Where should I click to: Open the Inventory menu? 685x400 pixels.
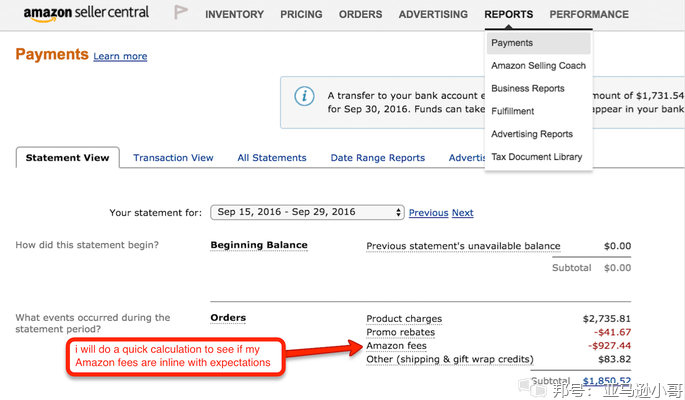point(234,15)
